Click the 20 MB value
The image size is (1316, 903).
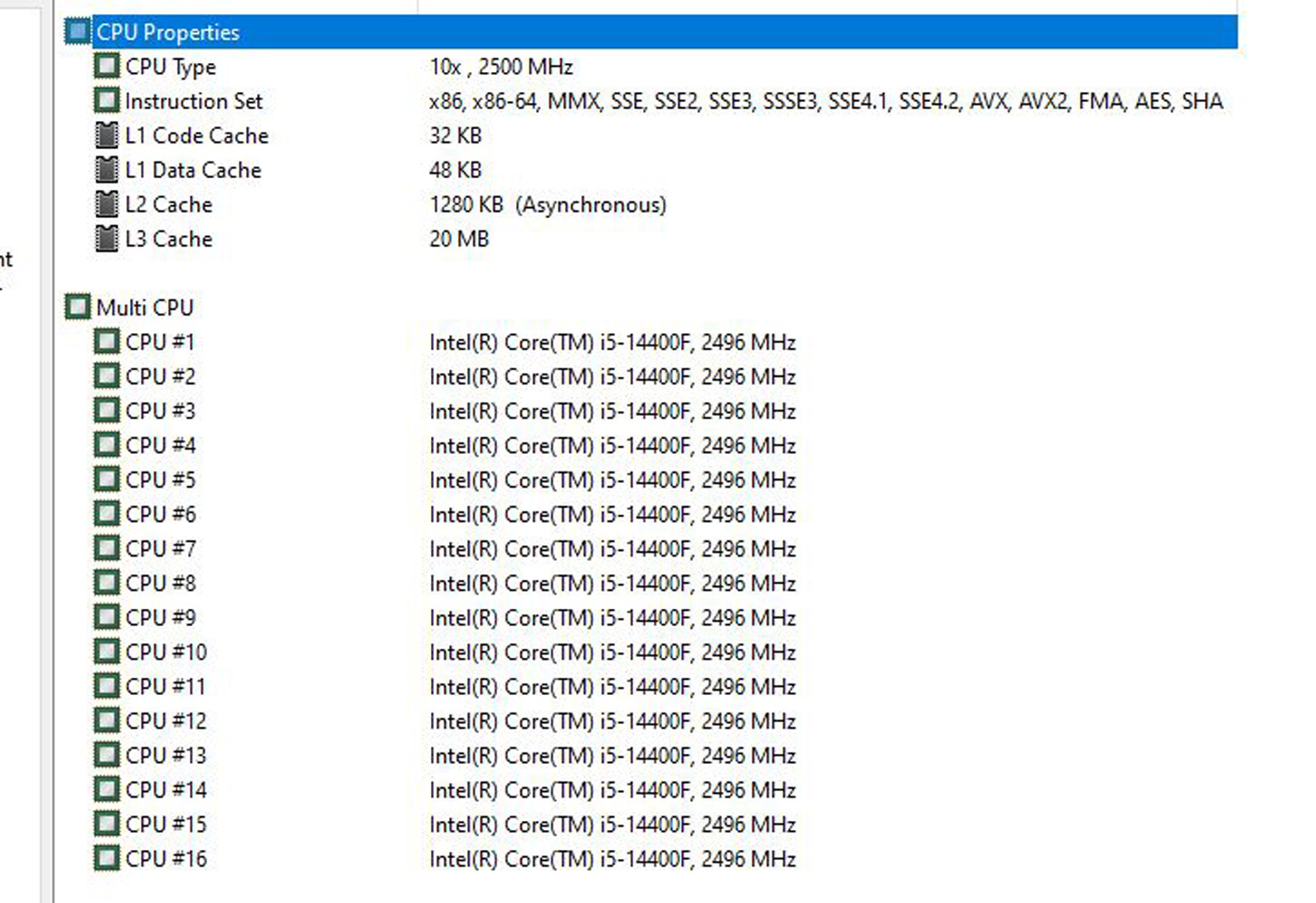[459, 239]
